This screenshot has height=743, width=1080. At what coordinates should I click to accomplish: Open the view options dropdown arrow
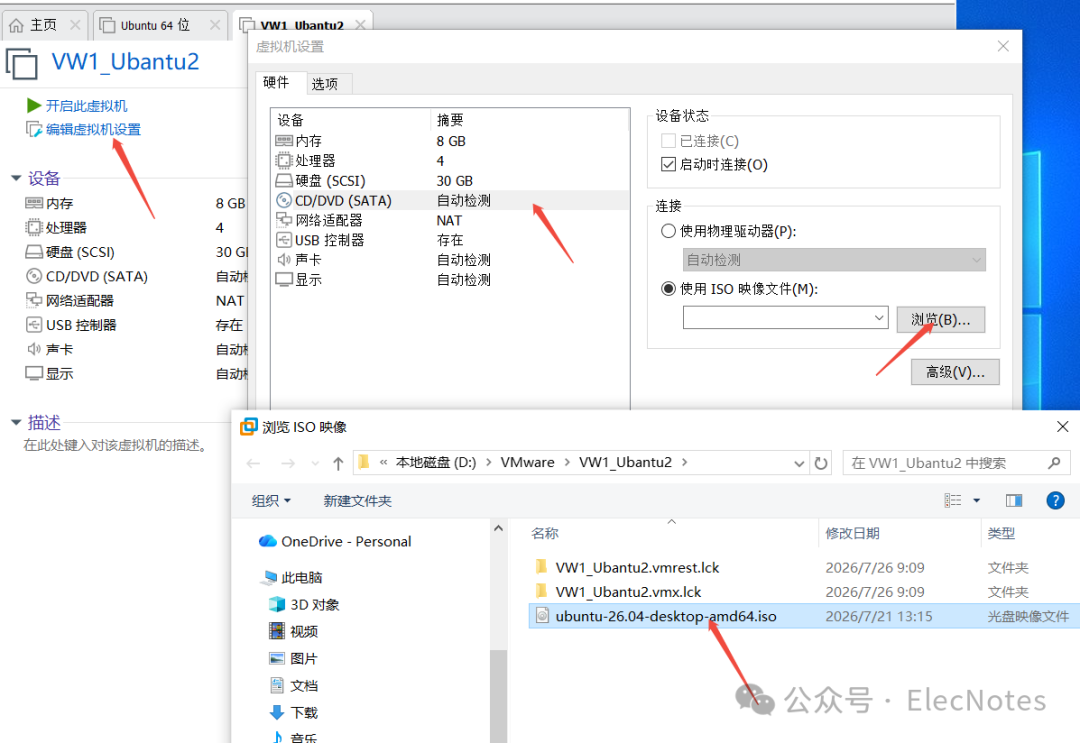977,501
